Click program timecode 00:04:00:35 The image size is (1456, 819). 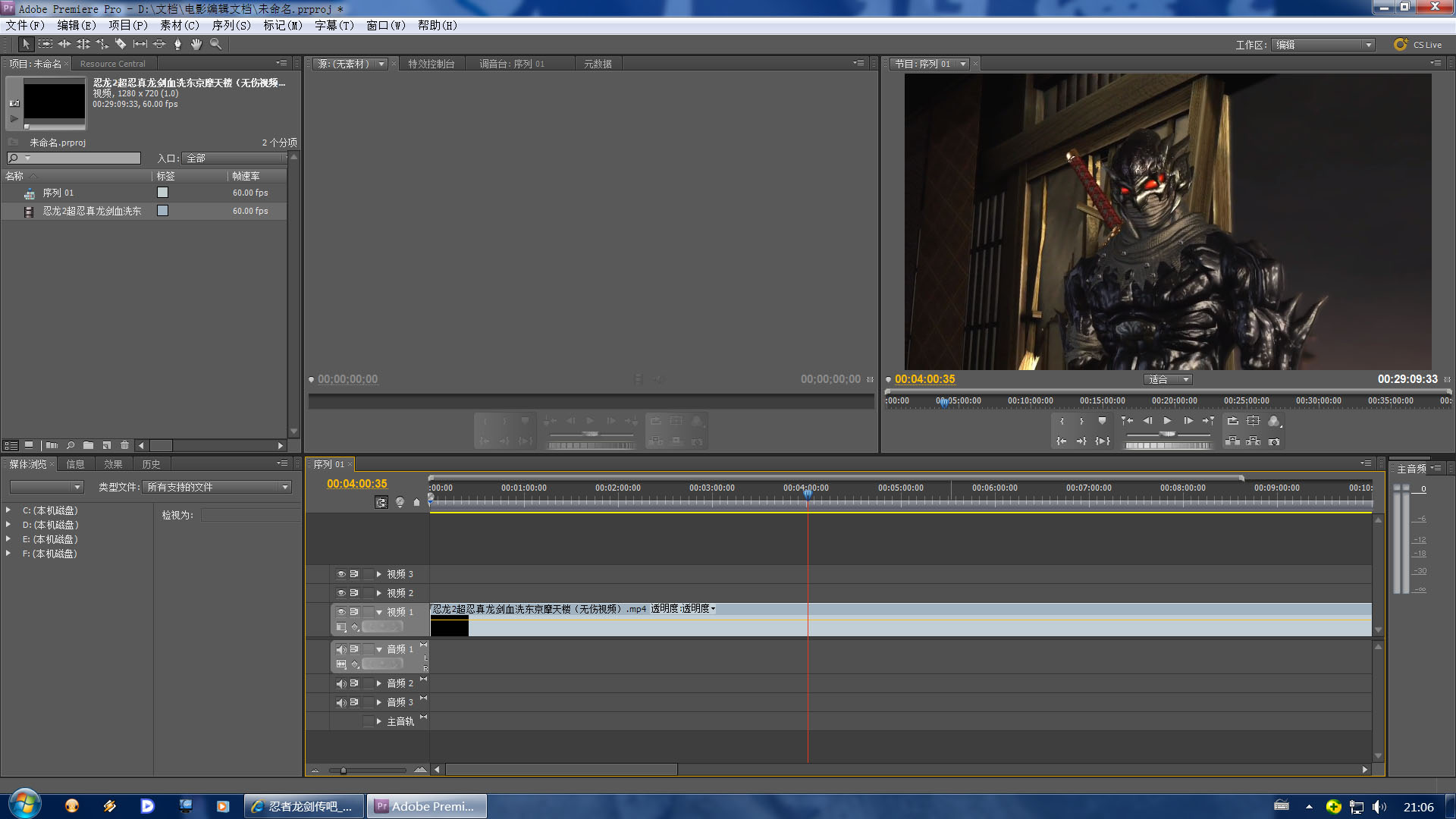coord(924,379)
